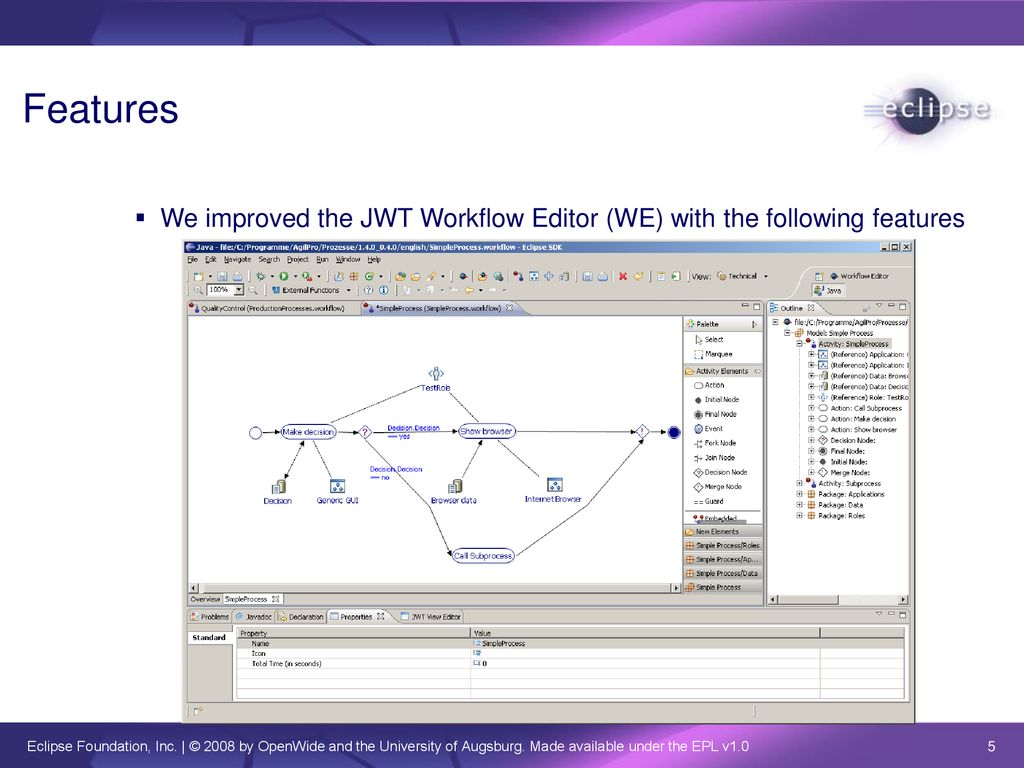Click the Total Time (in seconds) property row
The width and height of the screenshot is (1024, 768).
569,664
